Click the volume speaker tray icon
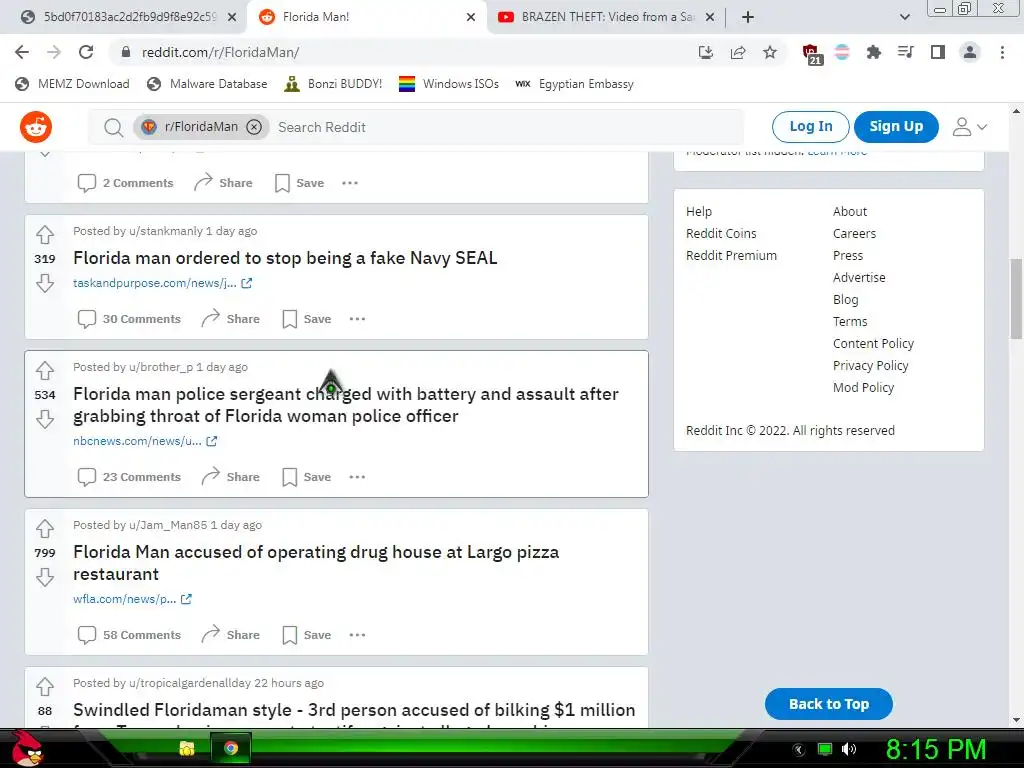 point(849,749)
